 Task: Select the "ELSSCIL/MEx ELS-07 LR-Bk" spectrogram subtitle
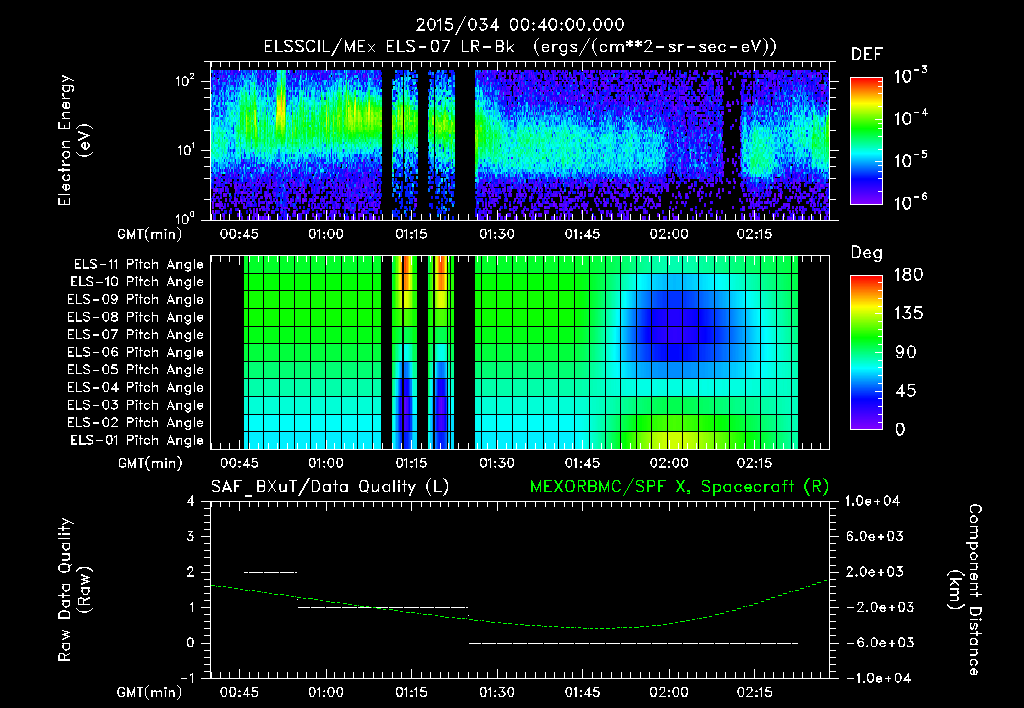[x=389, y=47]
